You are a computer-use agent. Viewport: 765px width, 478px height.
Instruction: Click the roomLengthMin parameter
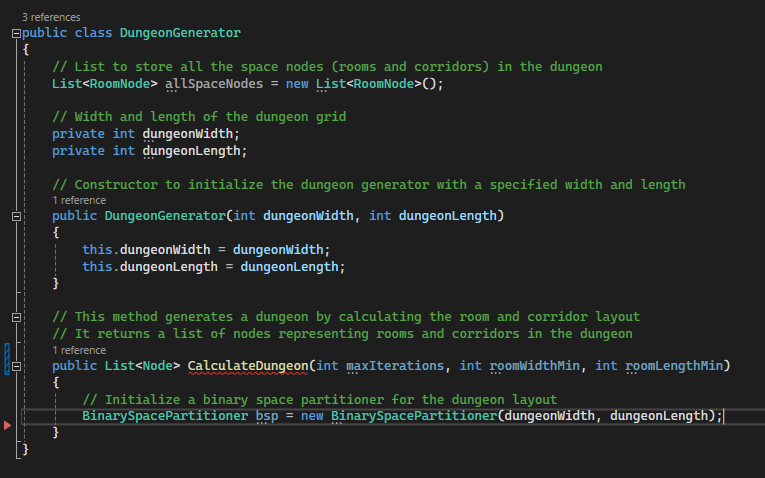click(674, 366)
